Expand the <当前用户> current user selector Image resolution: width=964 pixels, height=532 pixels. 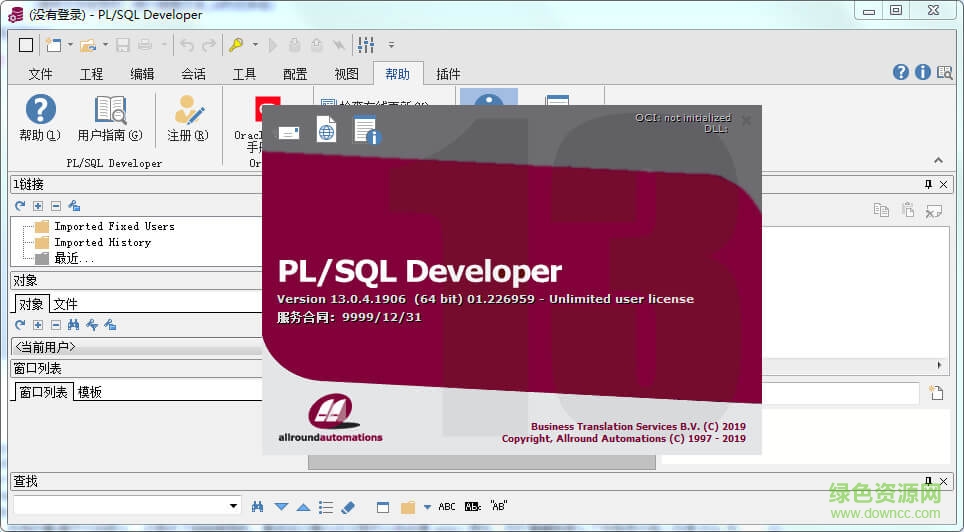click(130, 347)
